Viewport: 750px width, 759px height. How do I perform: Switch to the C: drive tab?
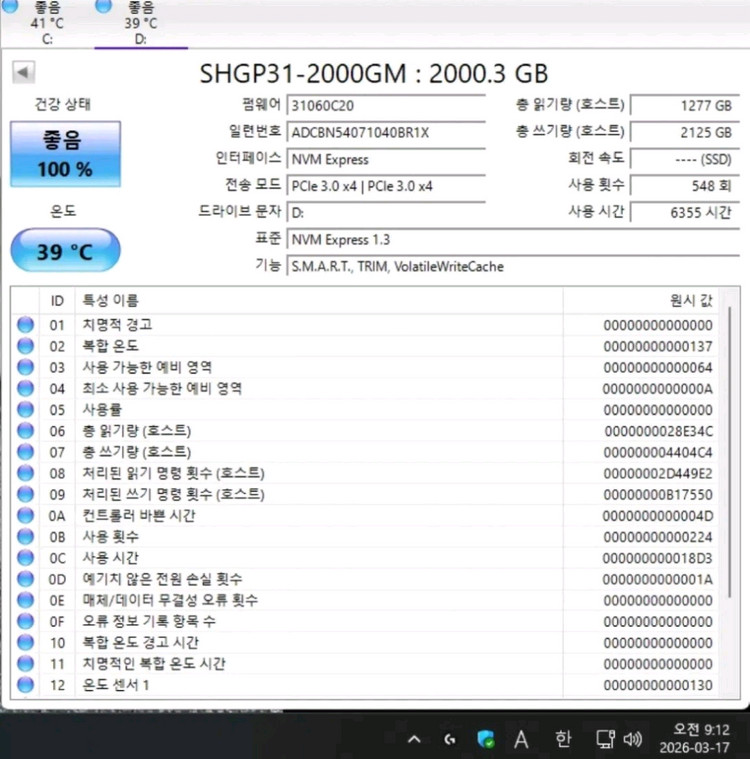click(x=47, y=23)
